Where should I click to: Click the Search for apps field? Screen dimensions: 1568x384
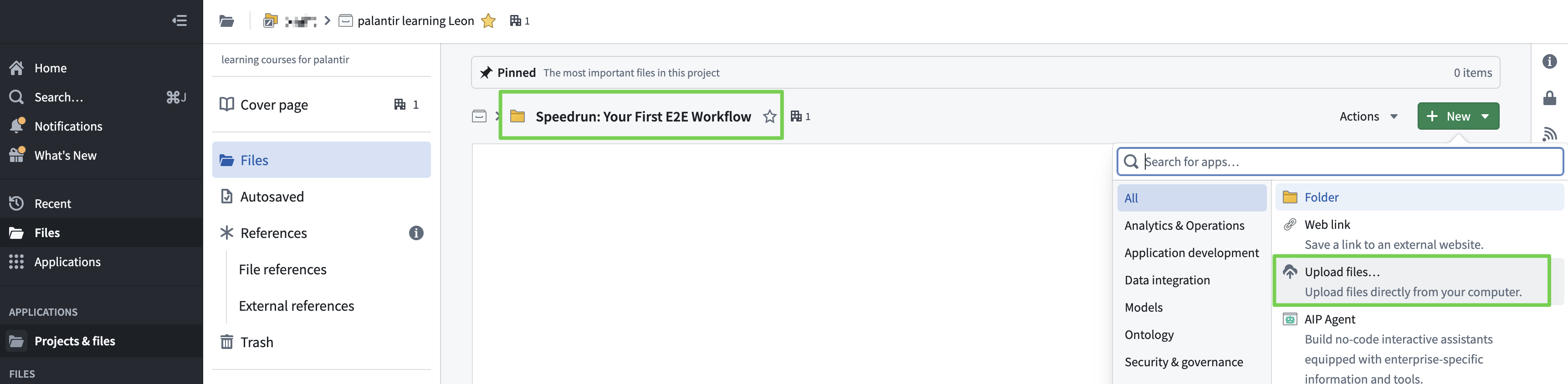[1339, 162]
